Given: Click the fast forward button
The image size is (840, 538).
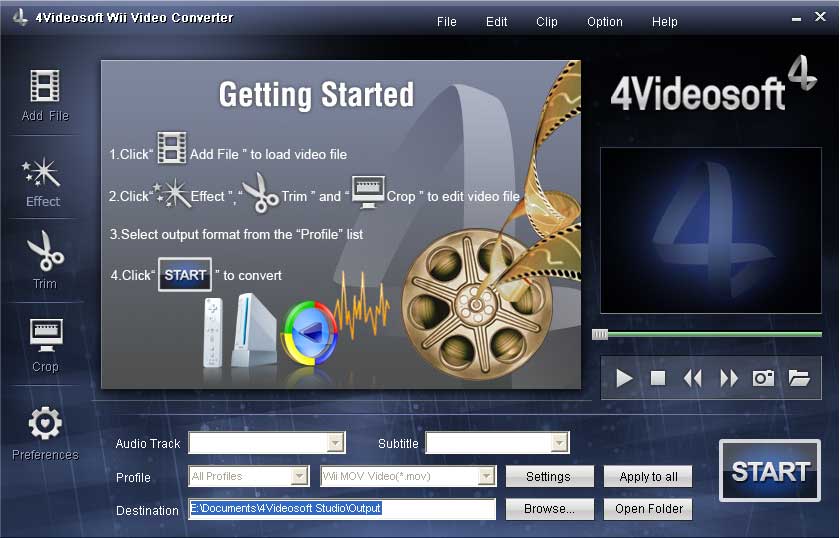Looking at the screenshot, I should pyautogui.click(x=729, y=378).
